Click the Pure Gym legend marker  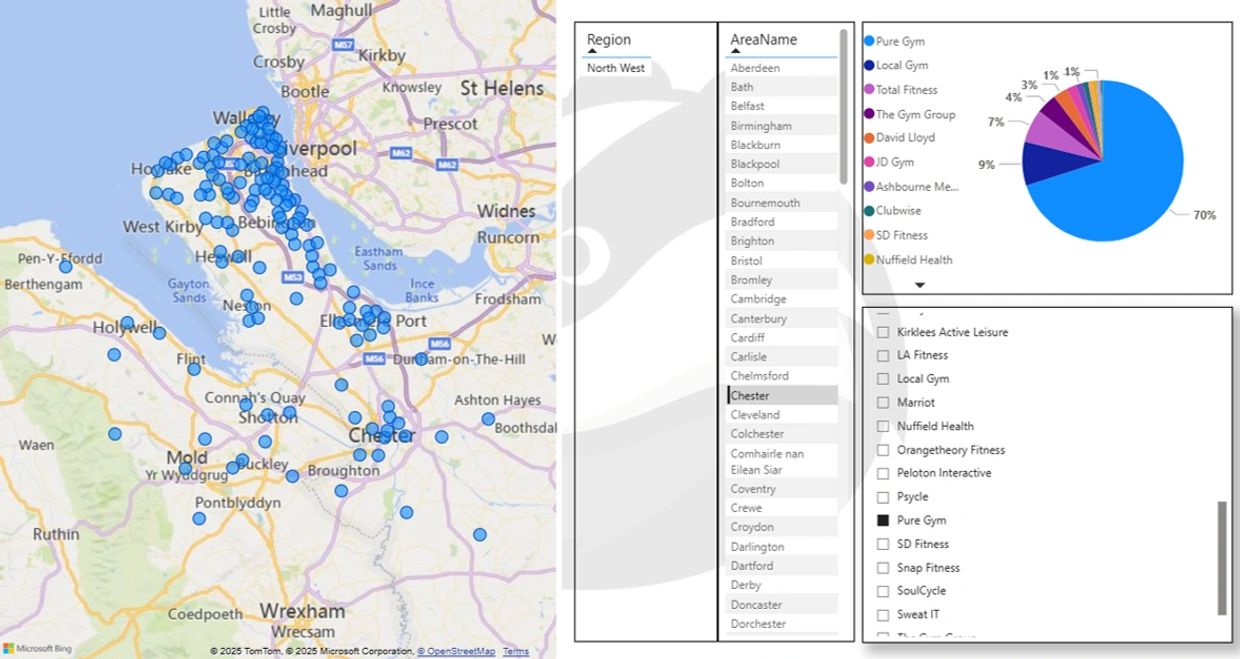pos(869,42)
